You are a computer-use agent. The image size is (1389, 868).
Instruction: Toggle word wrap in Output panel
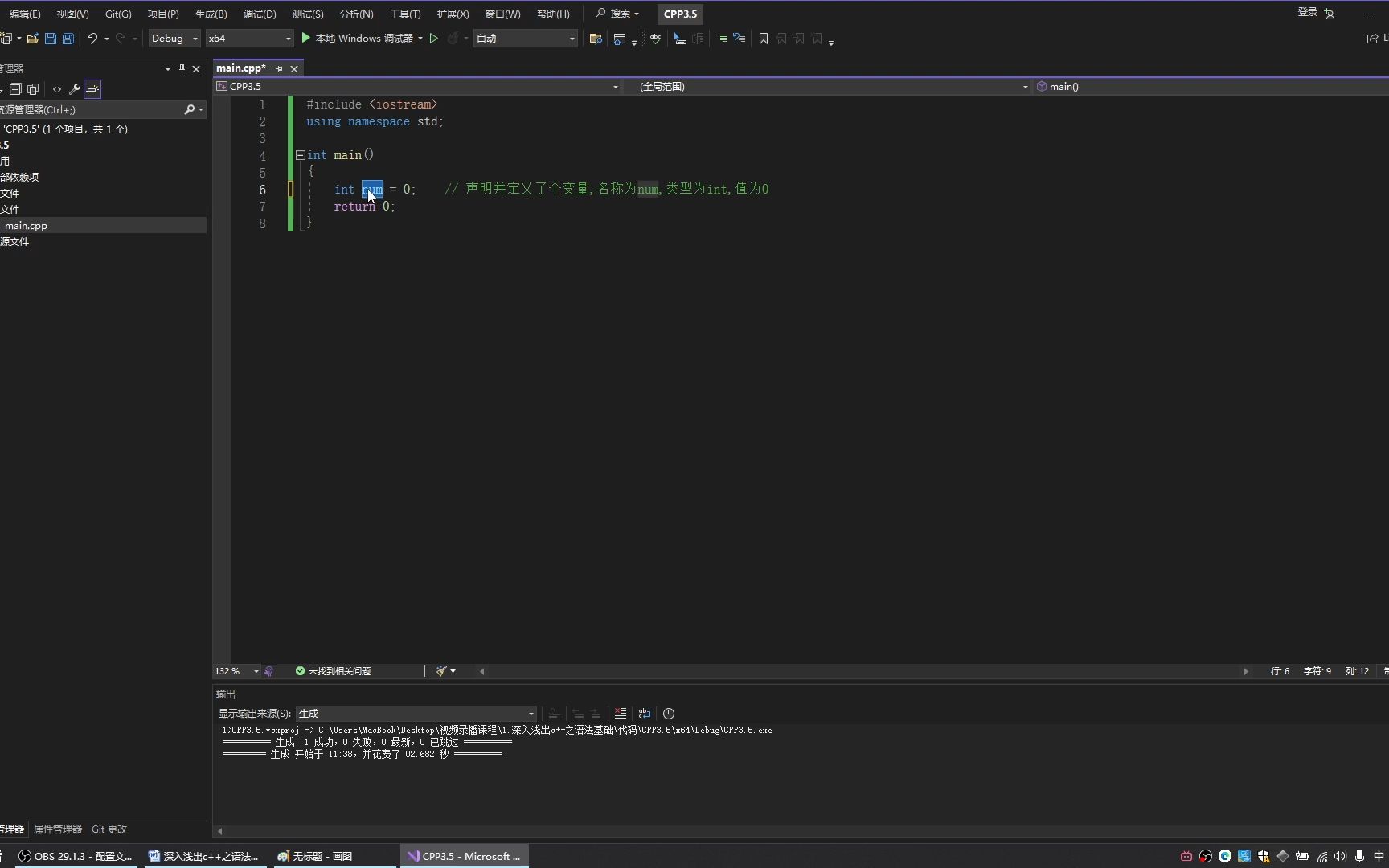(645, 714)
